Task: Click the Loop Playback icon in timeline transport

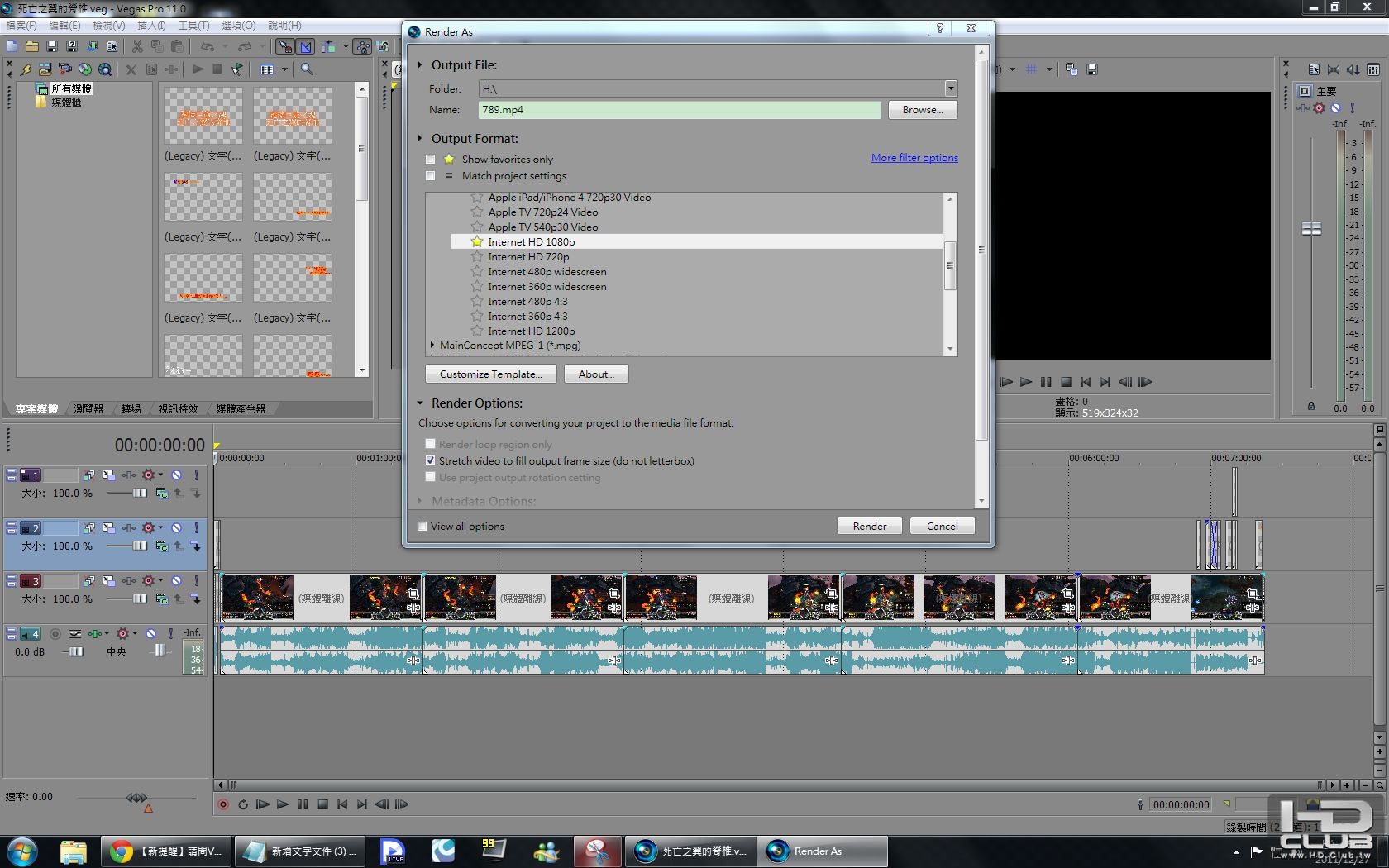Action: [243, 804]
